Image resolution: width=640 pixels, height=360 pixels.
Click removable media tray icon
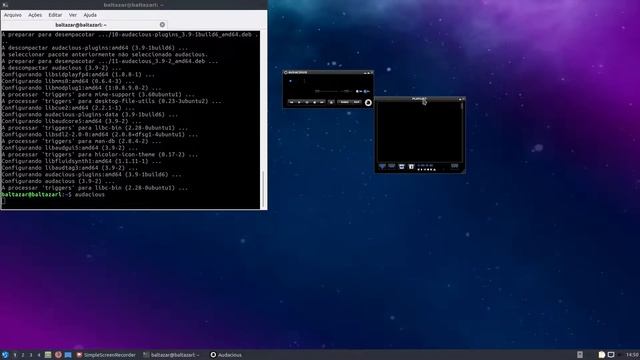click(x=580, y=355)
